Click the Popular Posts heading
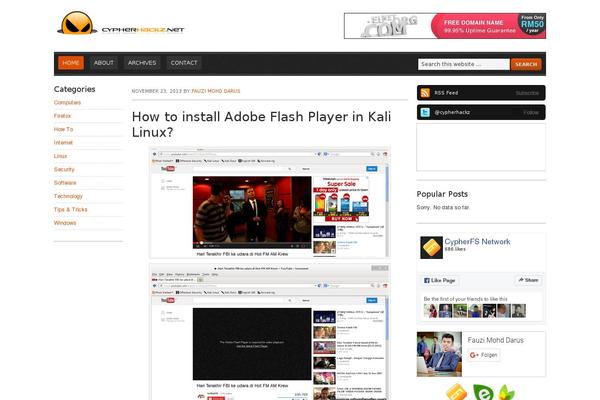 pyautogui.click(x=442, y=194)
